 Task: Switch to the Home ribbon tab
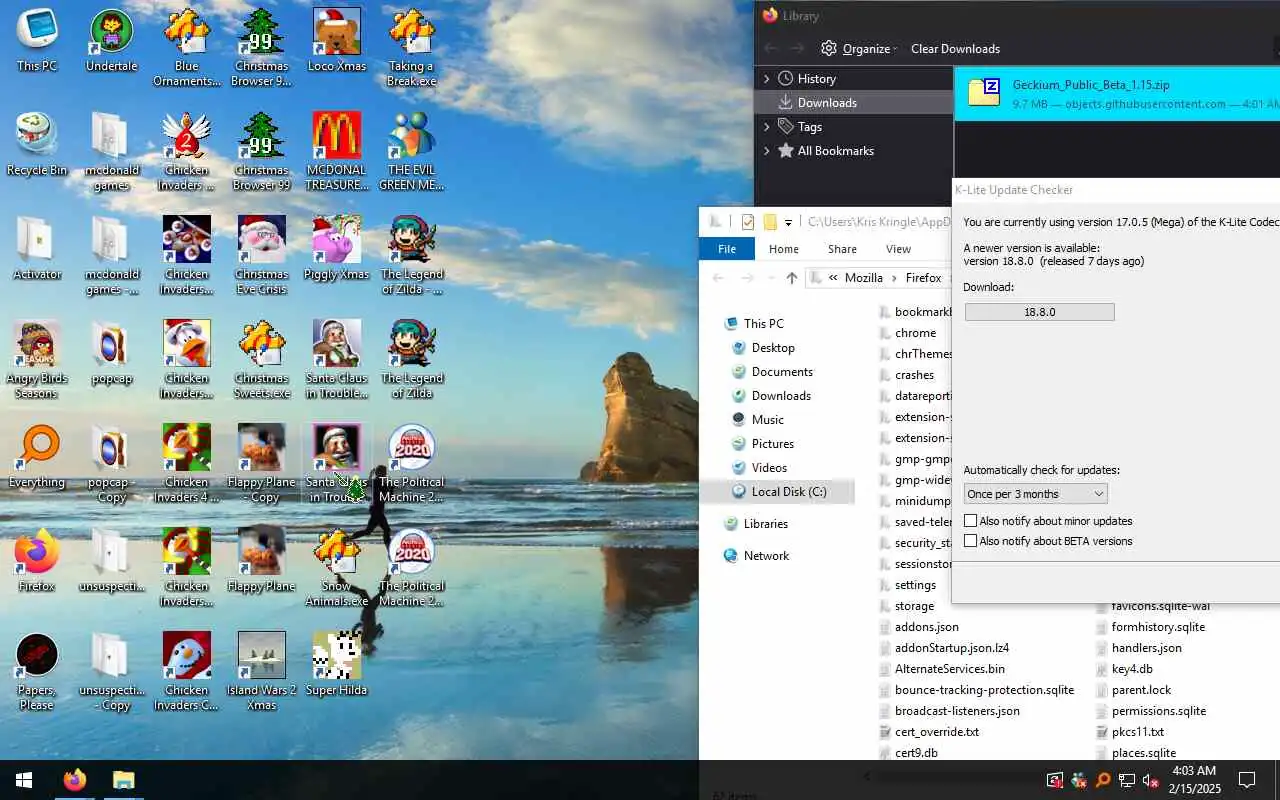(x=783, y=249)
